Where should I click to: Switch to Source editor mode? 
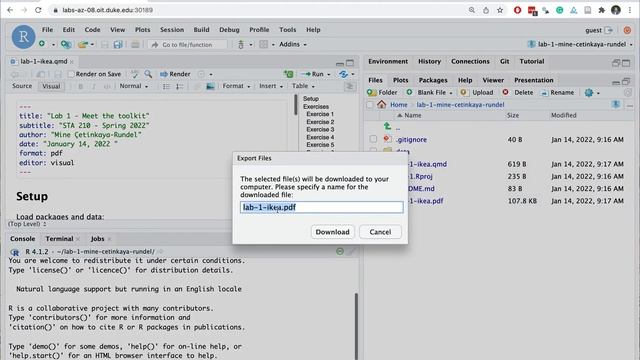(22, 86)
